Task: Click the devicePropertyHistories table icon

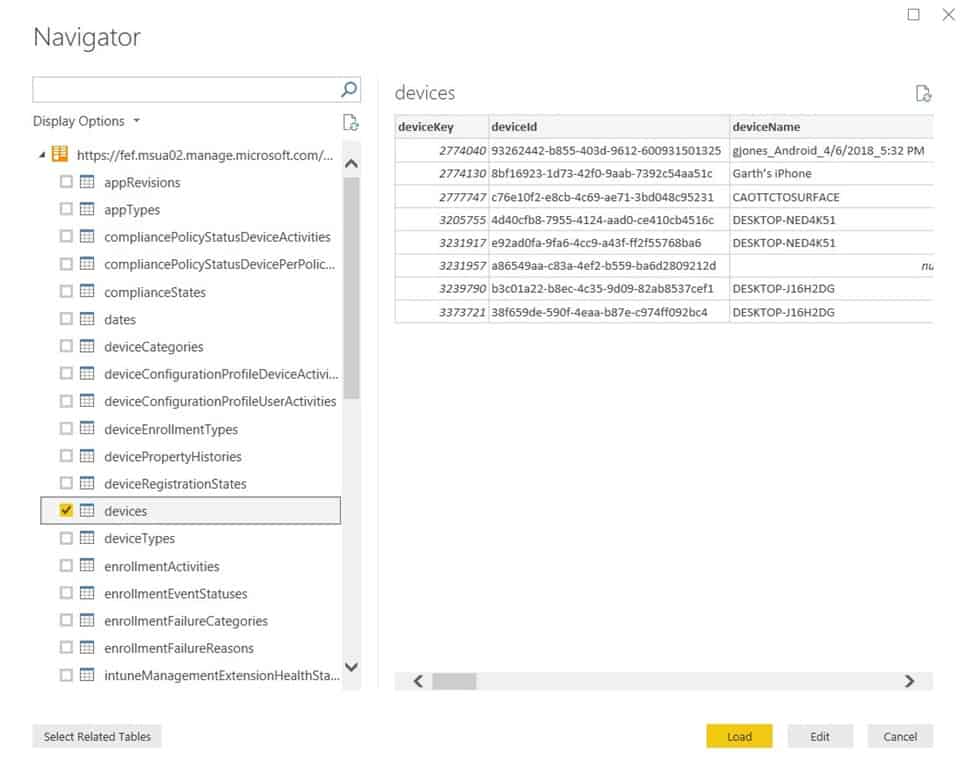Action: pos(87,455)
